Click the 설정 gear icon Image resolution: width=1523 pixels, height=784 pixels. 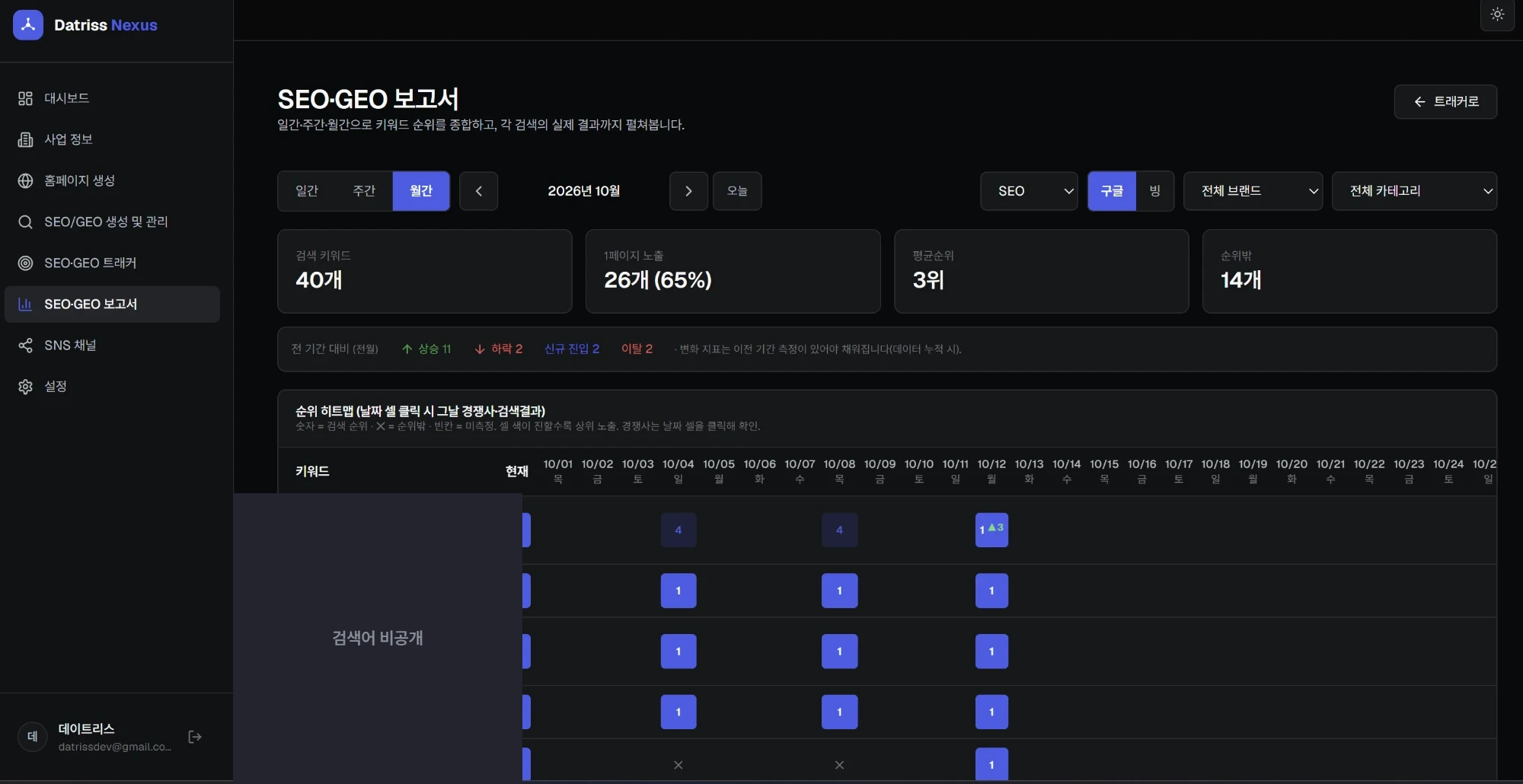[x=25, y=386]
